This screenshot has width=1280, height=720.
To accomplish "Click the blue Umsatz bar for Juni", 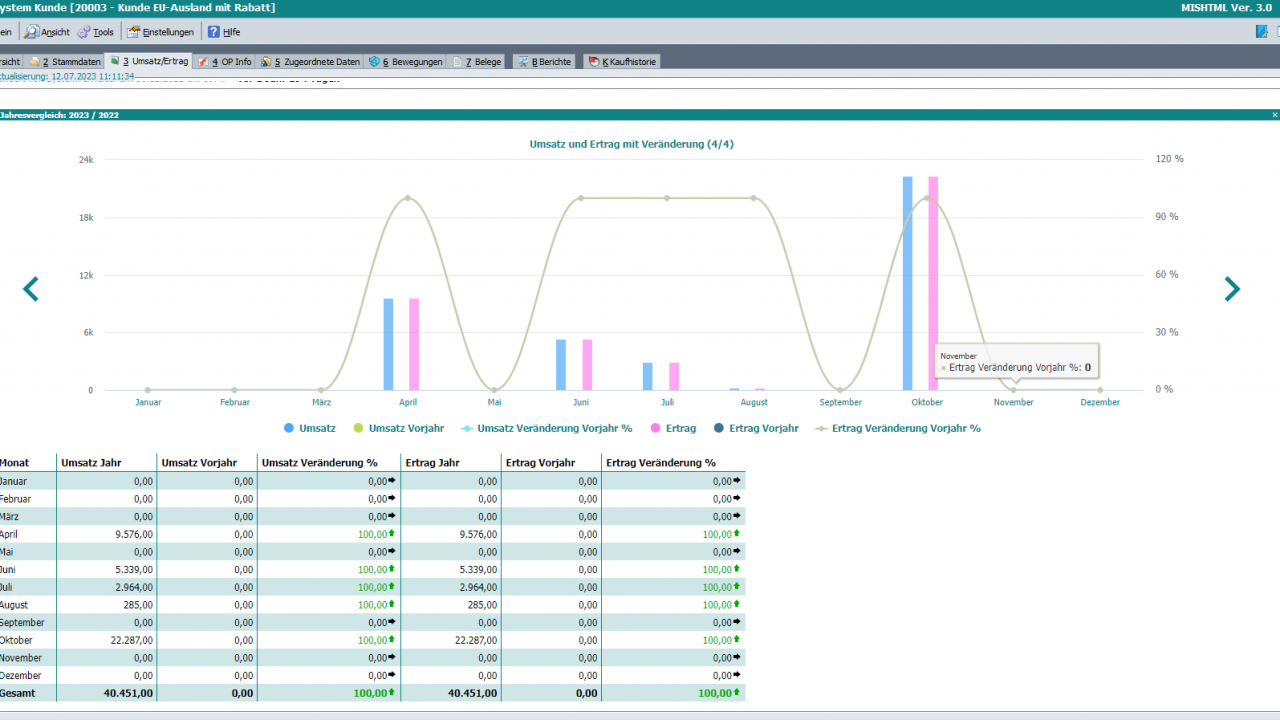I will (x=561, y=365).
